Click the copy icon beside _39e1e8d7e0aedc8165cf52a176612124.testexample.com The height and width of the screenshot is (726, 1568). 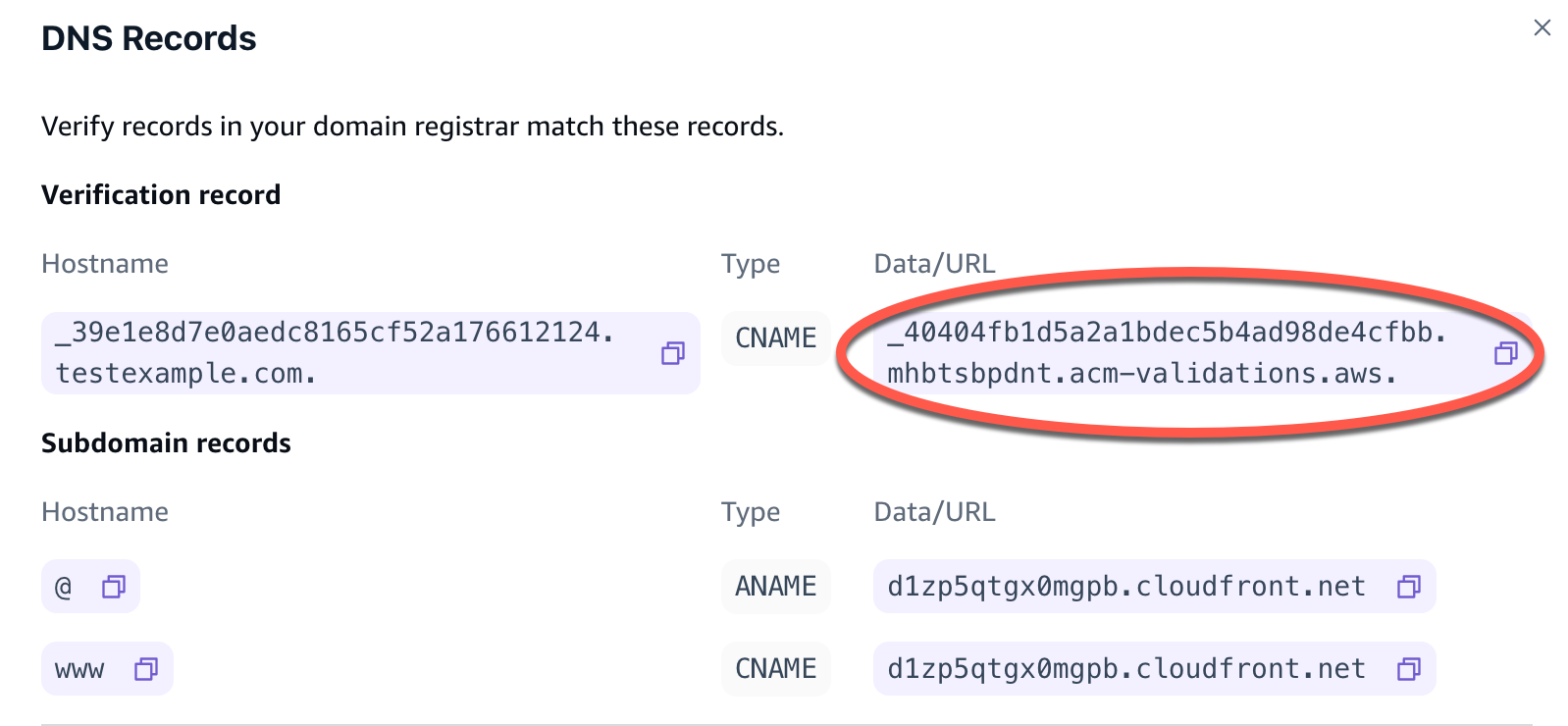pyautogui.click(x=673, y=353)
